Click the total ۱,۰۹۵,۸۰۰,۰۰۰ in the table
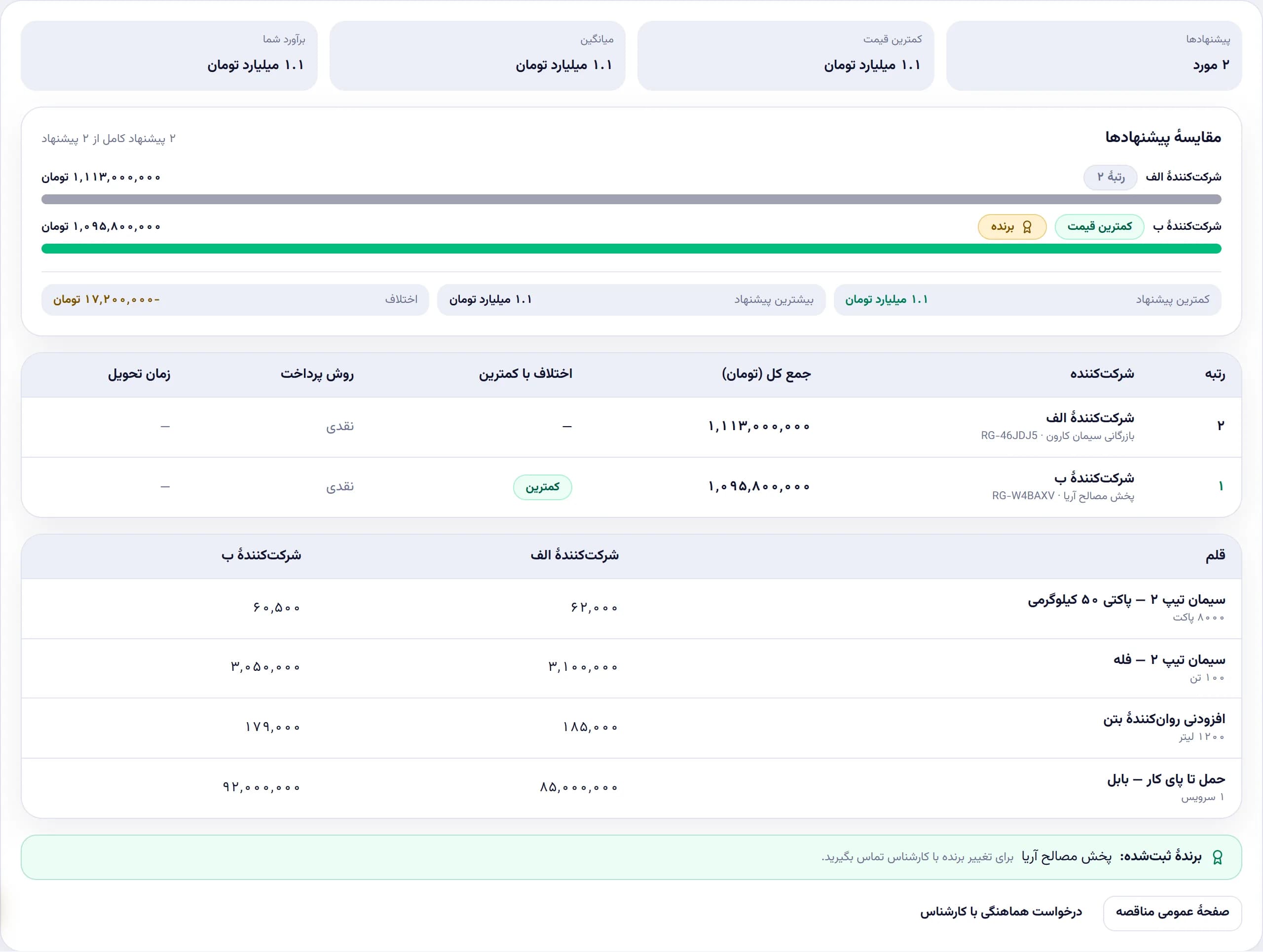This screenshot has width=1263, height=952. [x=759, y=486]
